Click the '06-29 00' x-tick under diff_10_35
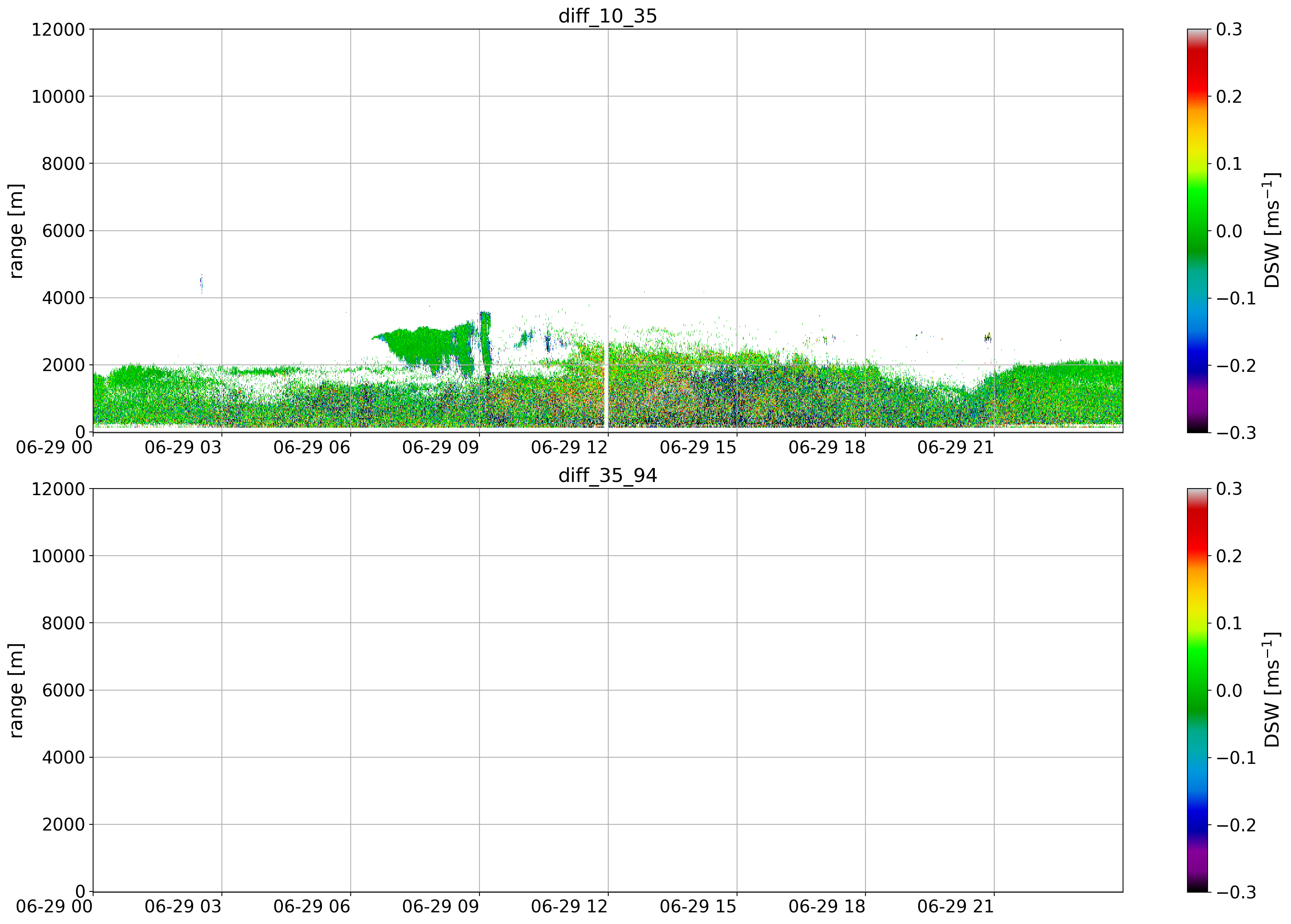 tap(54, 448)
